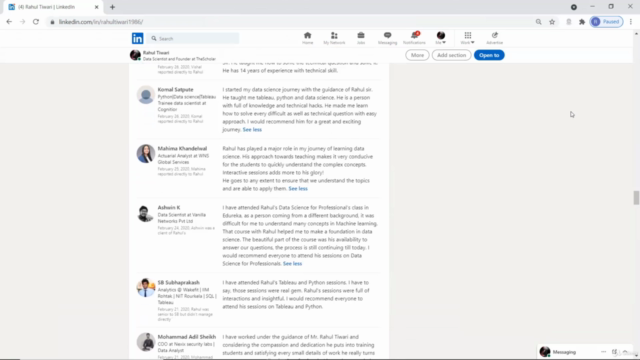
Task: Open Messaging icon in top nav
Action: [387, 38]
